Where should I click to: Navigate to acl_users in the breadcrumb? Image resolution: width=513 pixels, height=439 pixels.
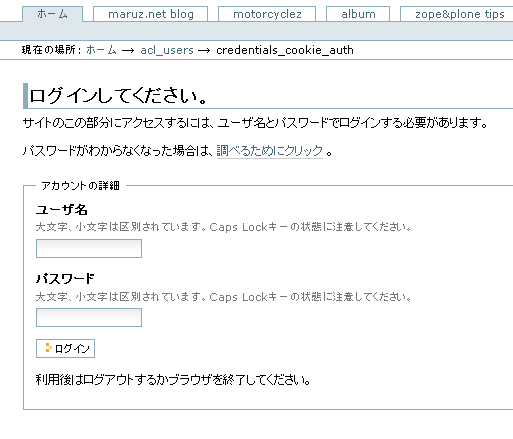tap(167, 50)
